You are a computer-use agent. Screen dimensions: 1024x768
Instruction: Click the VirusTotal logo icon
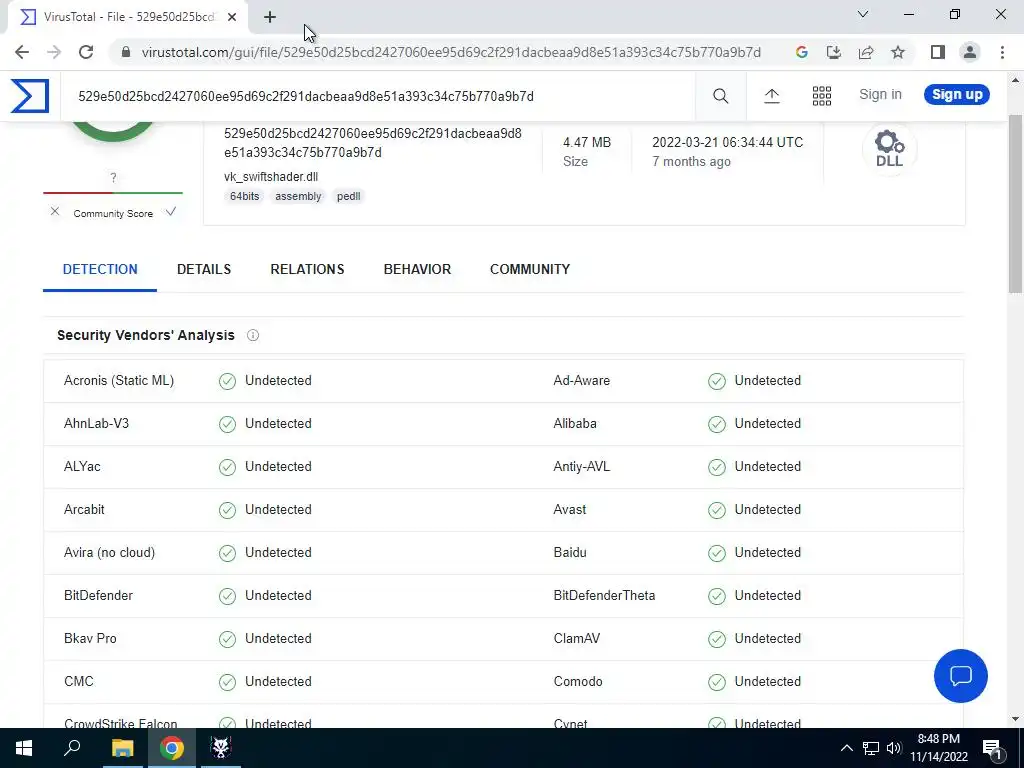tap(30, 96)
